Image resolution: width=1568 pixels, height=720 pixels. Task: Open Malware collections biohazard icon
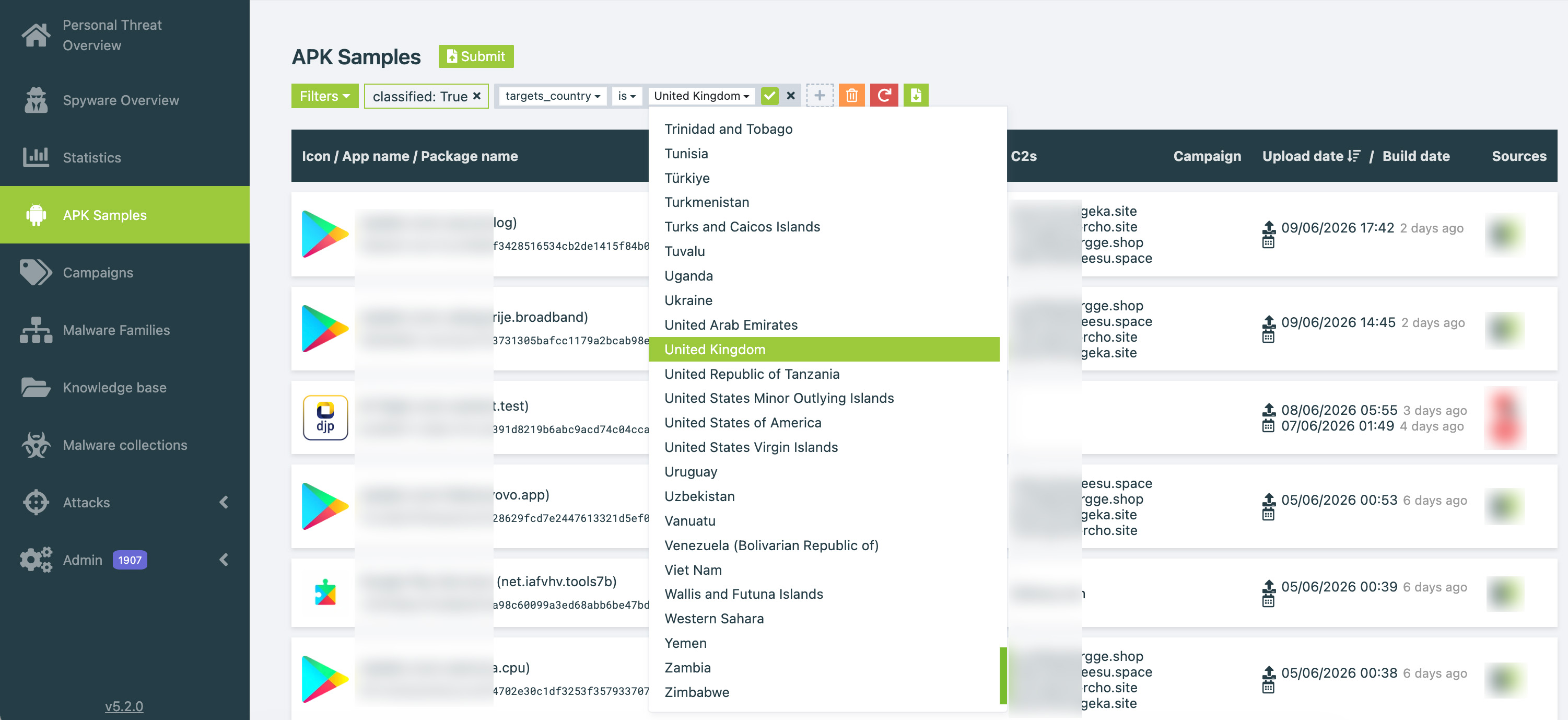click(36, 445)
